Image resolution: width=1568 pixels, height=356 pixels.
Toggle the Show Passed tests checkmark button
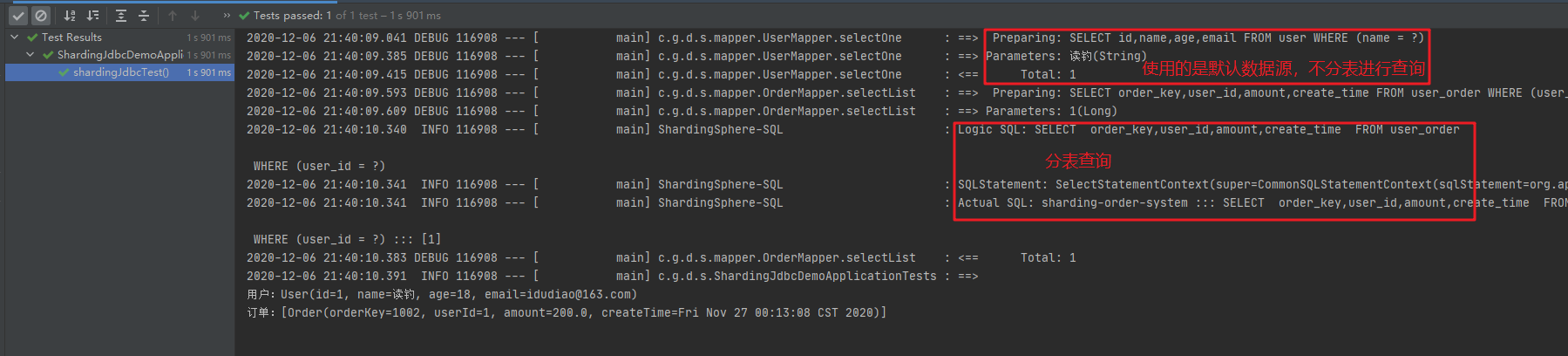pyautogui.click(x=17, y=16)
